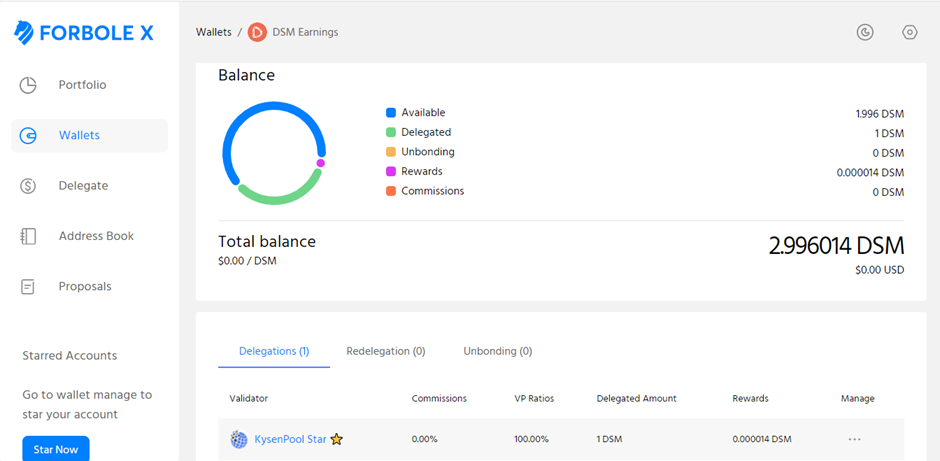Click the blue Available color swatch
940x461 pixels.
pyautogui.click(x=391, y=113)
